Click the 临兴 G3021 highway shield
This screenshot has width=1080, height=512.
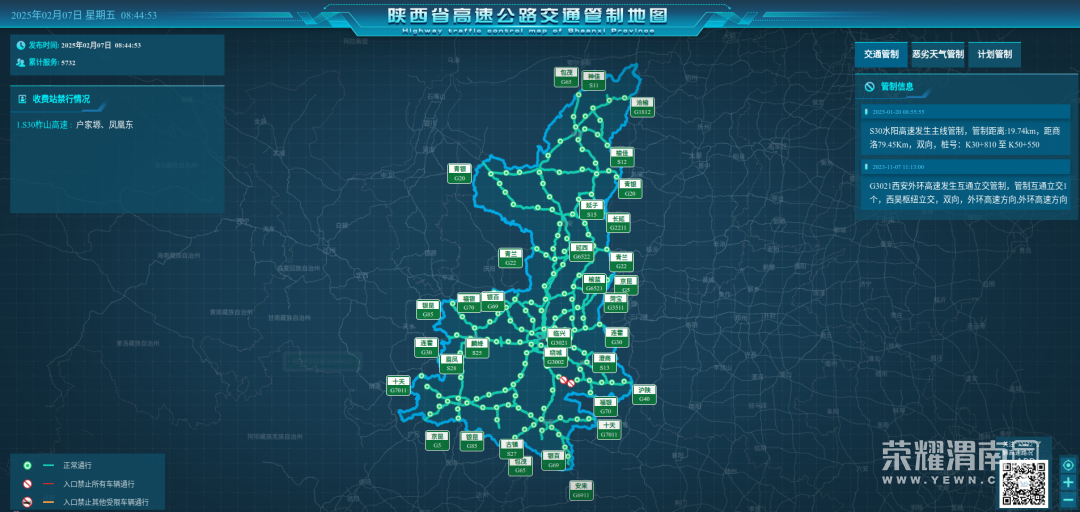559,337
